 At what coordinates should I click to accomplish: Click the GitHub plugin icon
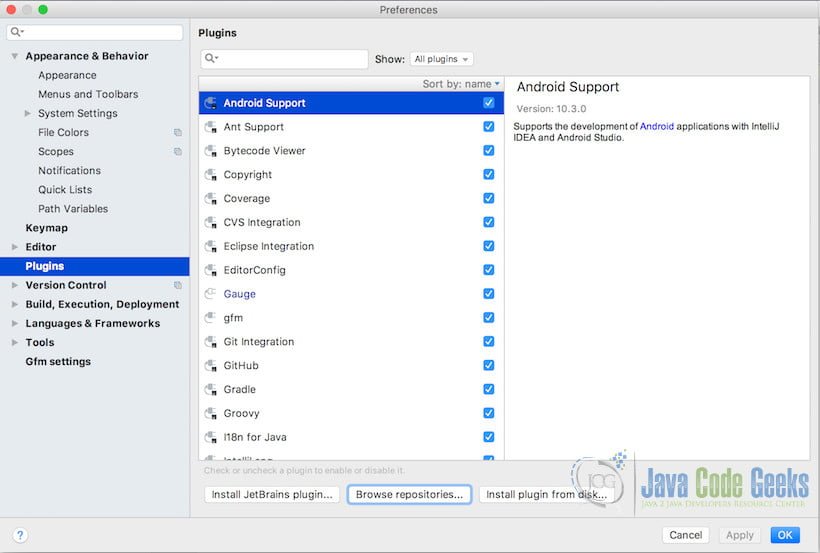(211, 366)
